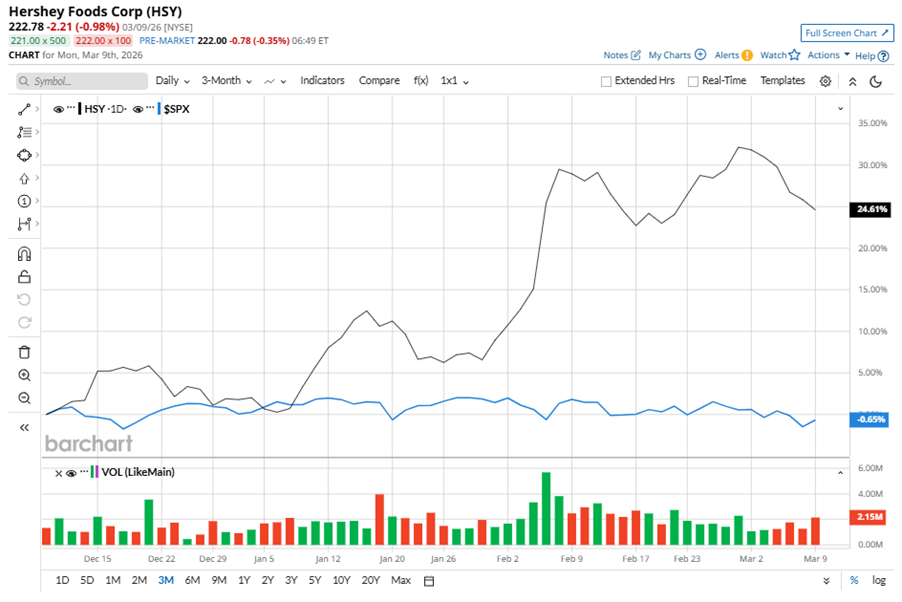Screen dimensions: 902x602
Task: Select the Fibonacci retracement tool
Action: 24,132
